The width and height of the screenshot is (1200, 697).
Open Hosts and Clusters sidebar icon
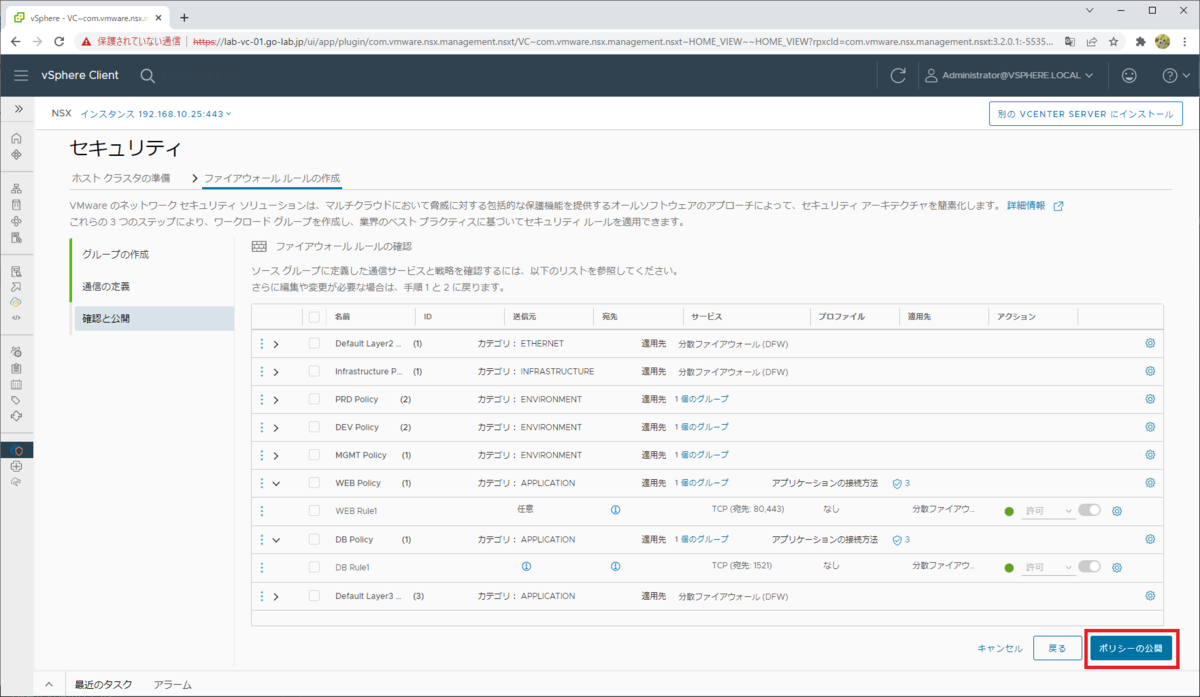[x=16, y=188]
